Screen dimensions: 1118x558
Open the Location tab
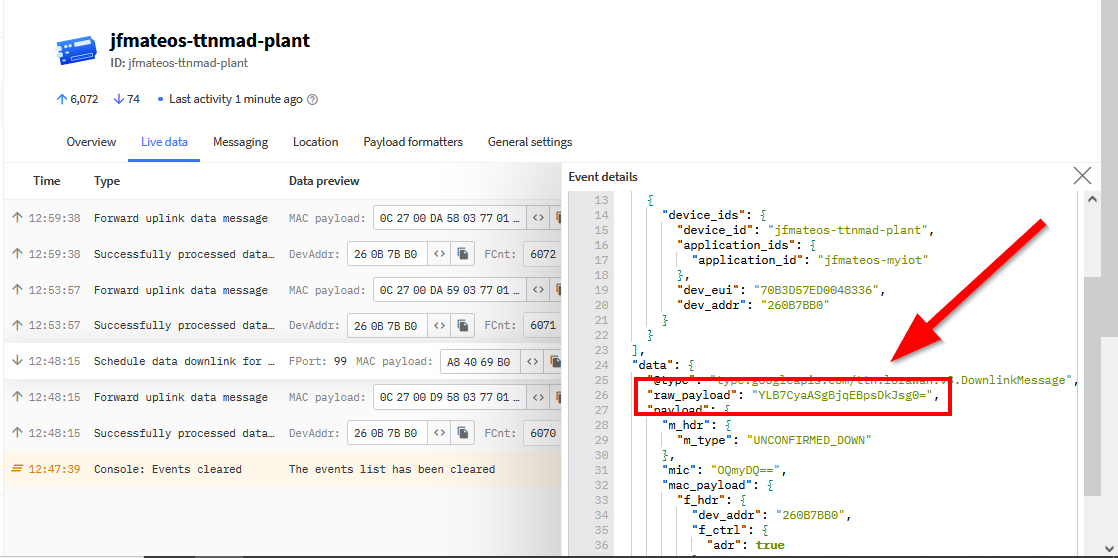[x=315, y=142]
